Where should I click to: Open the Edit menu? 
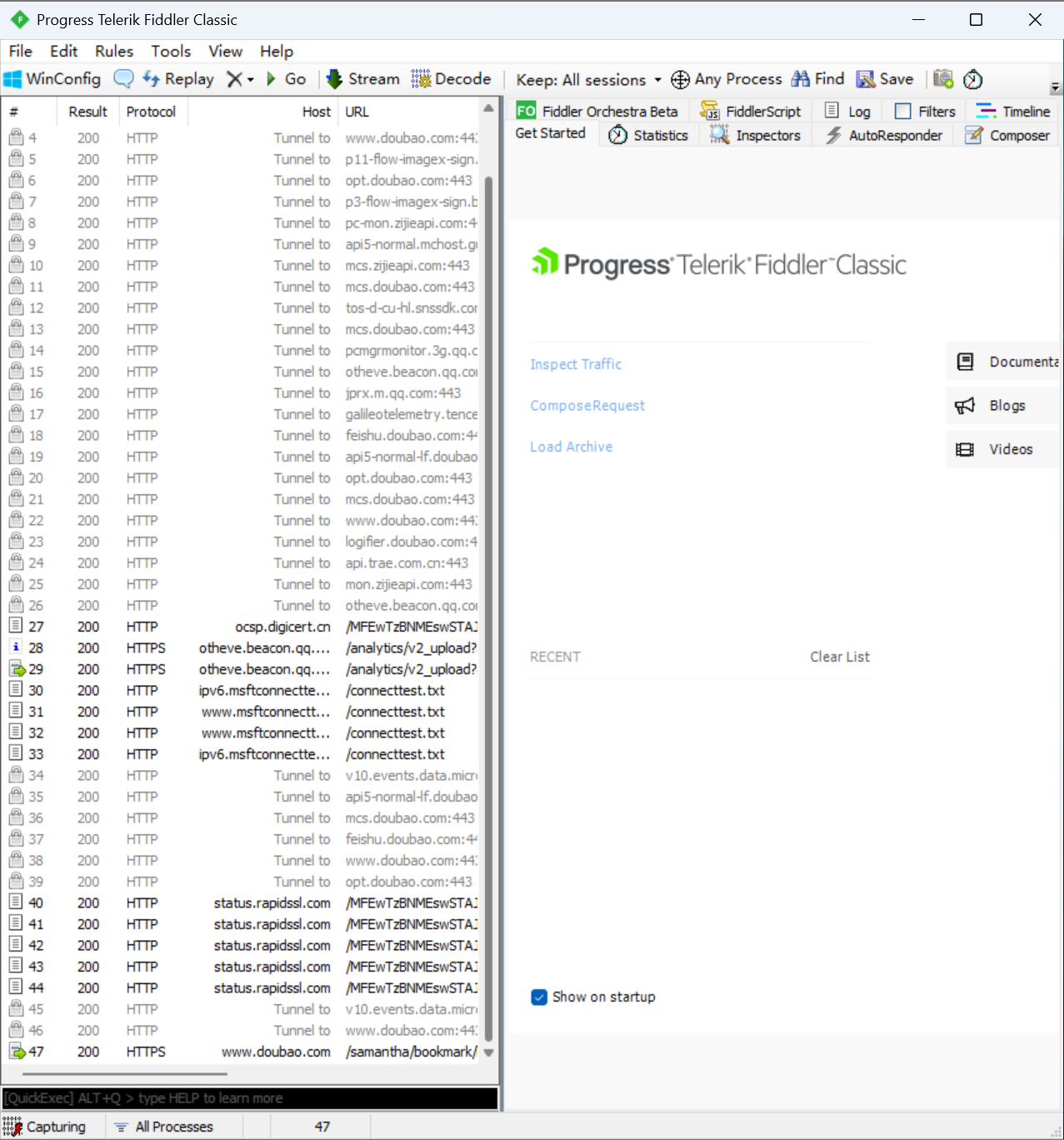tap(63, 51)
